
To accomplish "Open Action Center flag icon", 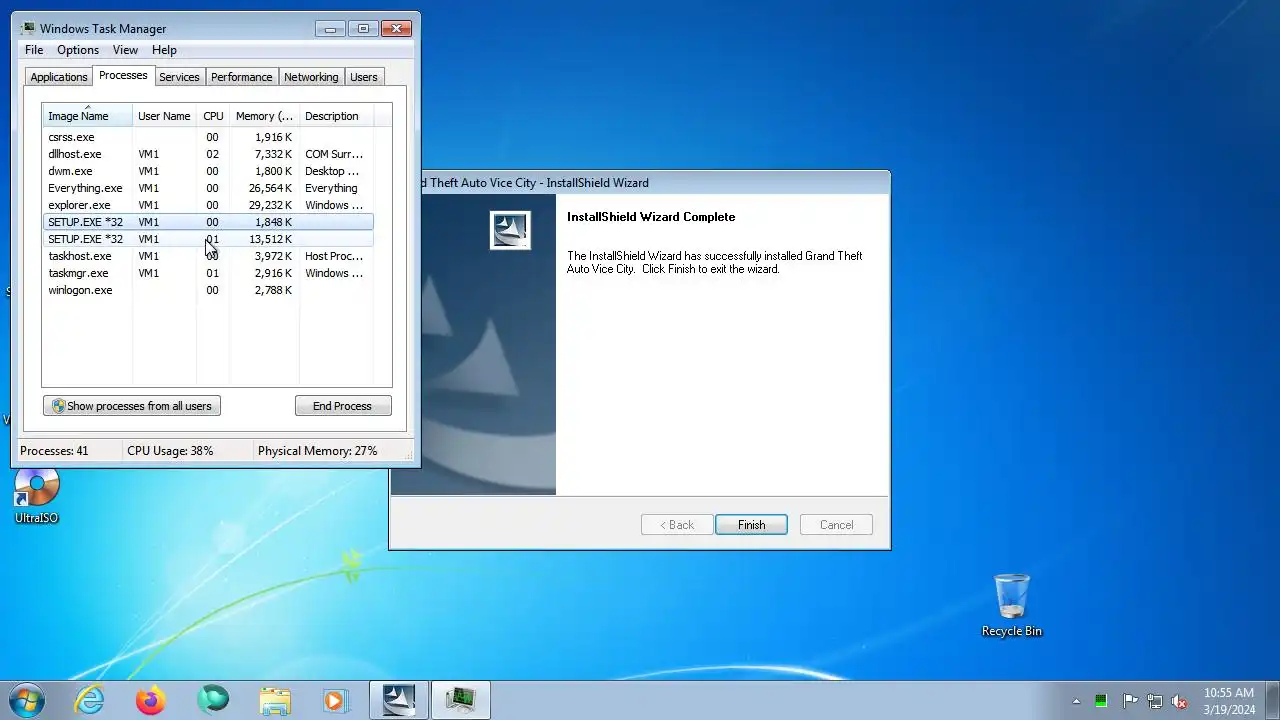I will 1130,701.
